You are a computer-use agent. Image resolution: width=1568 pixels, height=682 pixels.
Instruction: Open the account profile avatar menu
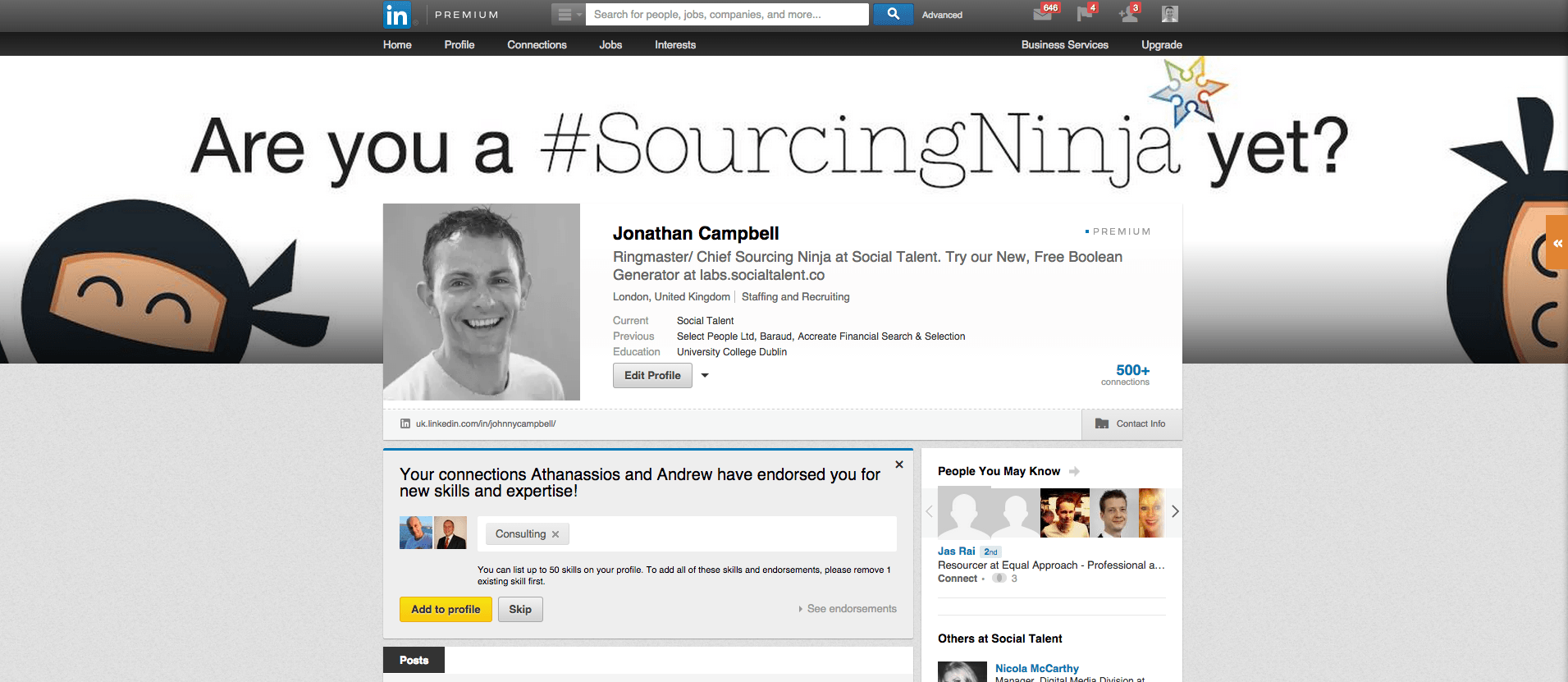(1170, 14)
